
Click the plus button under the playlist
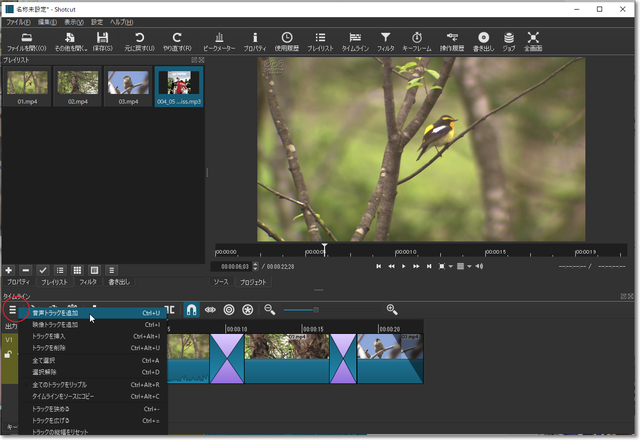pyautogui.click(x=9, y=270)
